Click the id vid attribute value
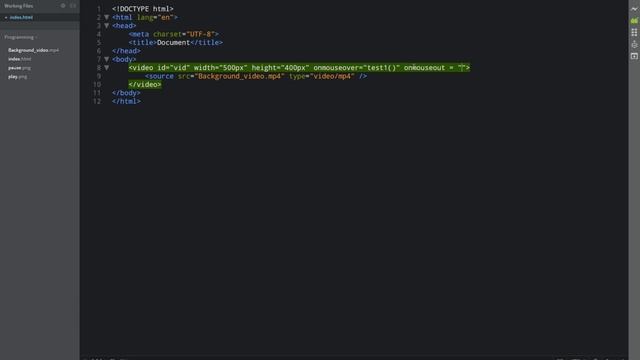Image resolution: width=640 pixels, height=360 pixels. point(178,68)
